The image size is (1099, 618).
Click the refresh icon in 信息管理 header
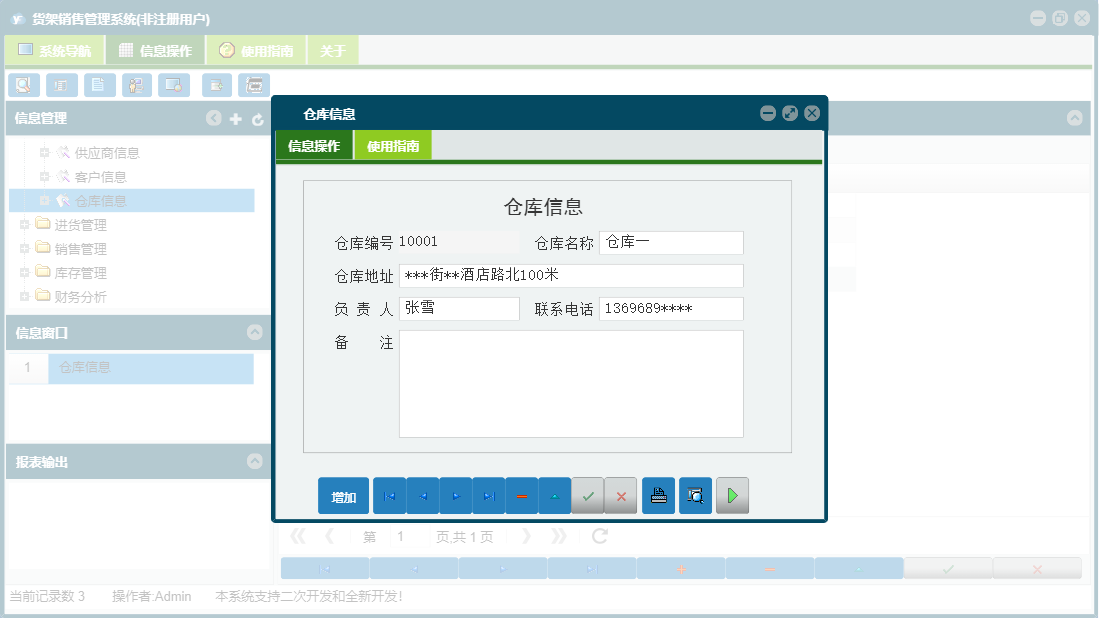point(258,118)
